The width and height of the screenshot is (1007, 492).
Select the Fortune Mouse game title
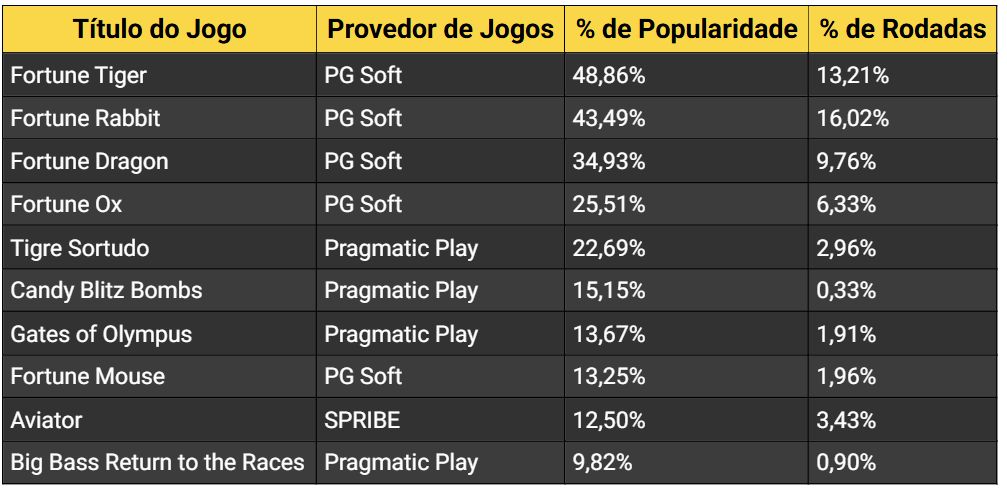pyautogui.click(x=87, y=376)
